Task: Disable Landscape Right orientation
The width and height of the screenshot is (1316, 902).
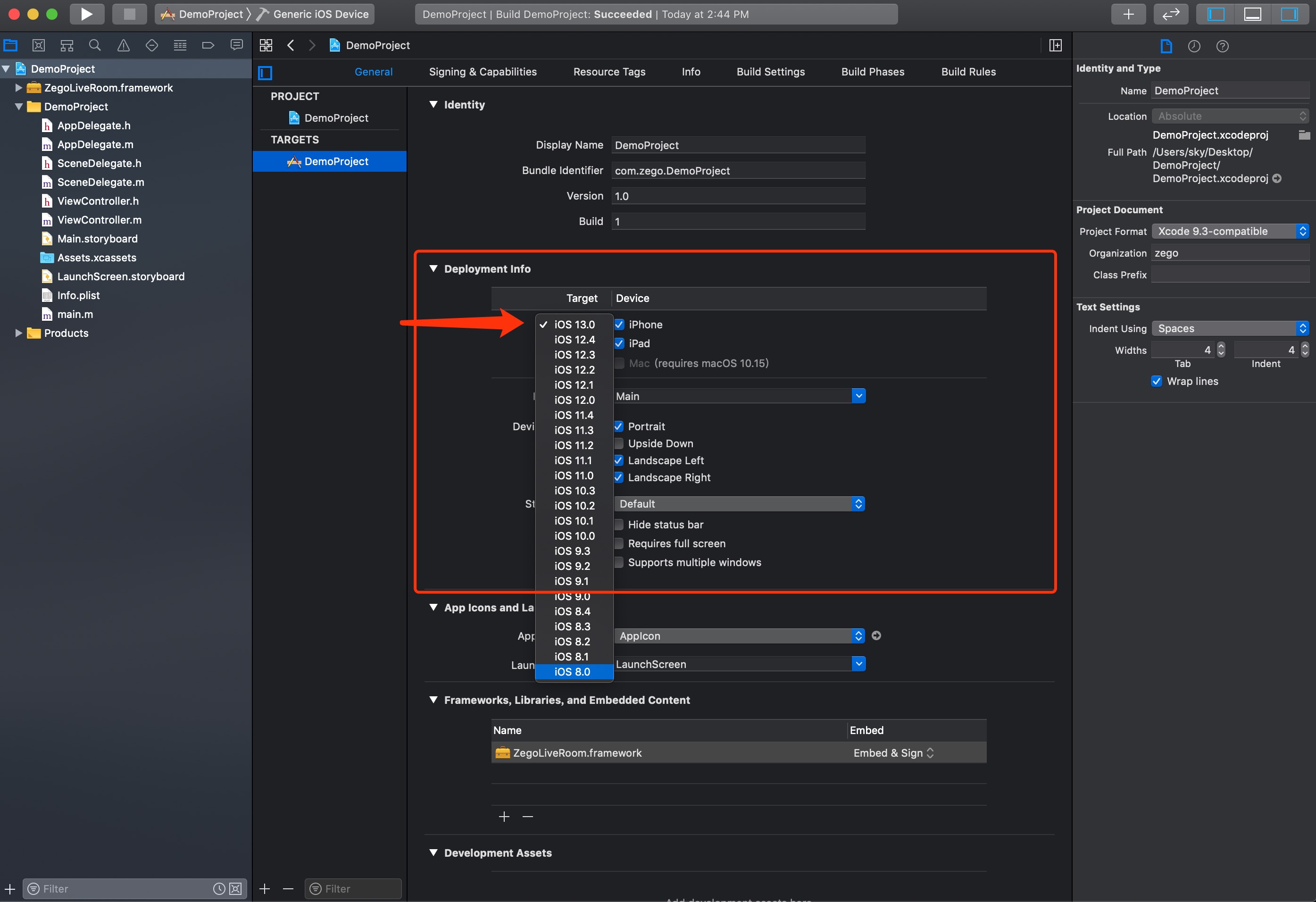Action: [619, 477]
